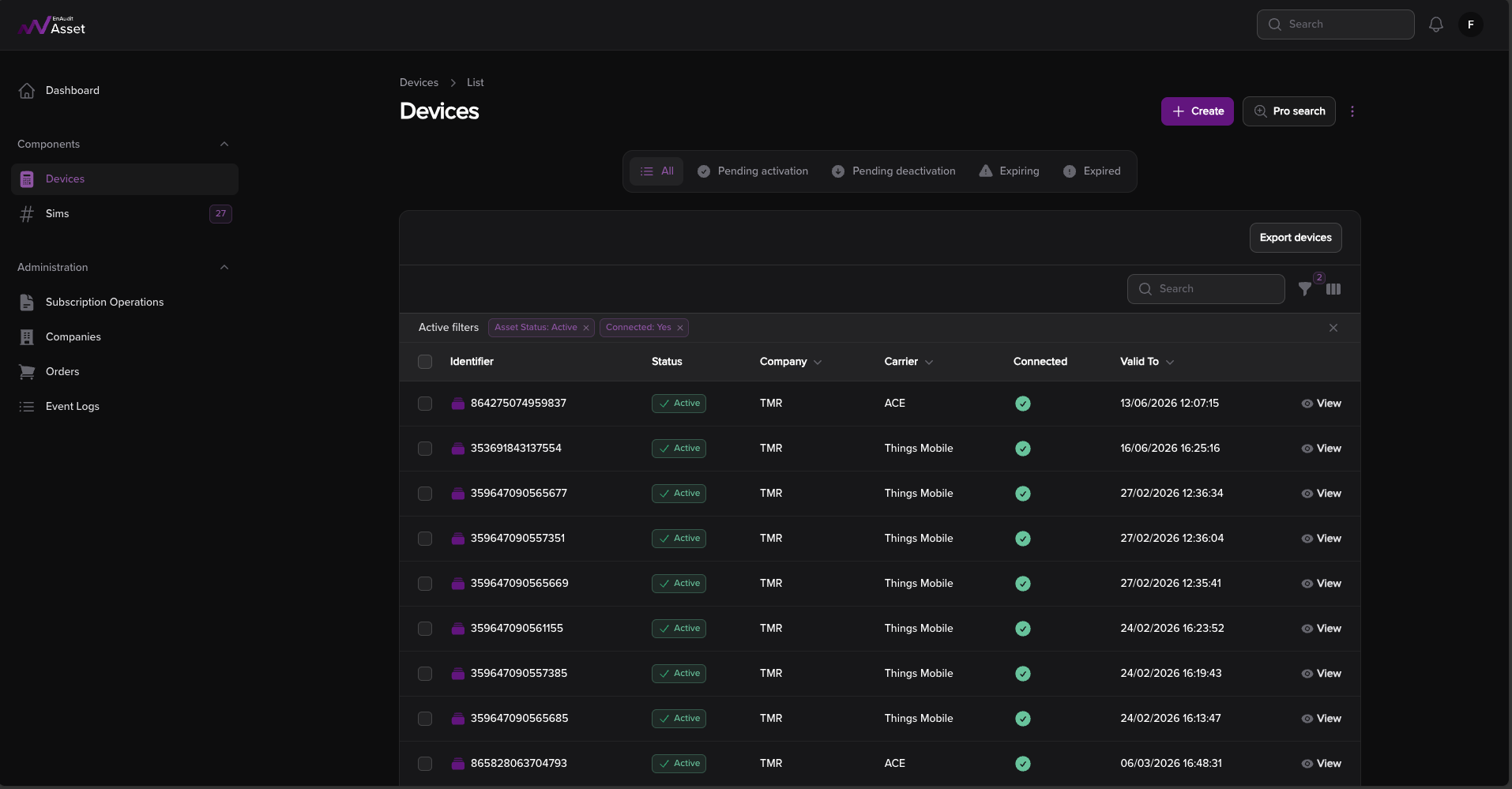Click the Create button

tap(1198, 111)
